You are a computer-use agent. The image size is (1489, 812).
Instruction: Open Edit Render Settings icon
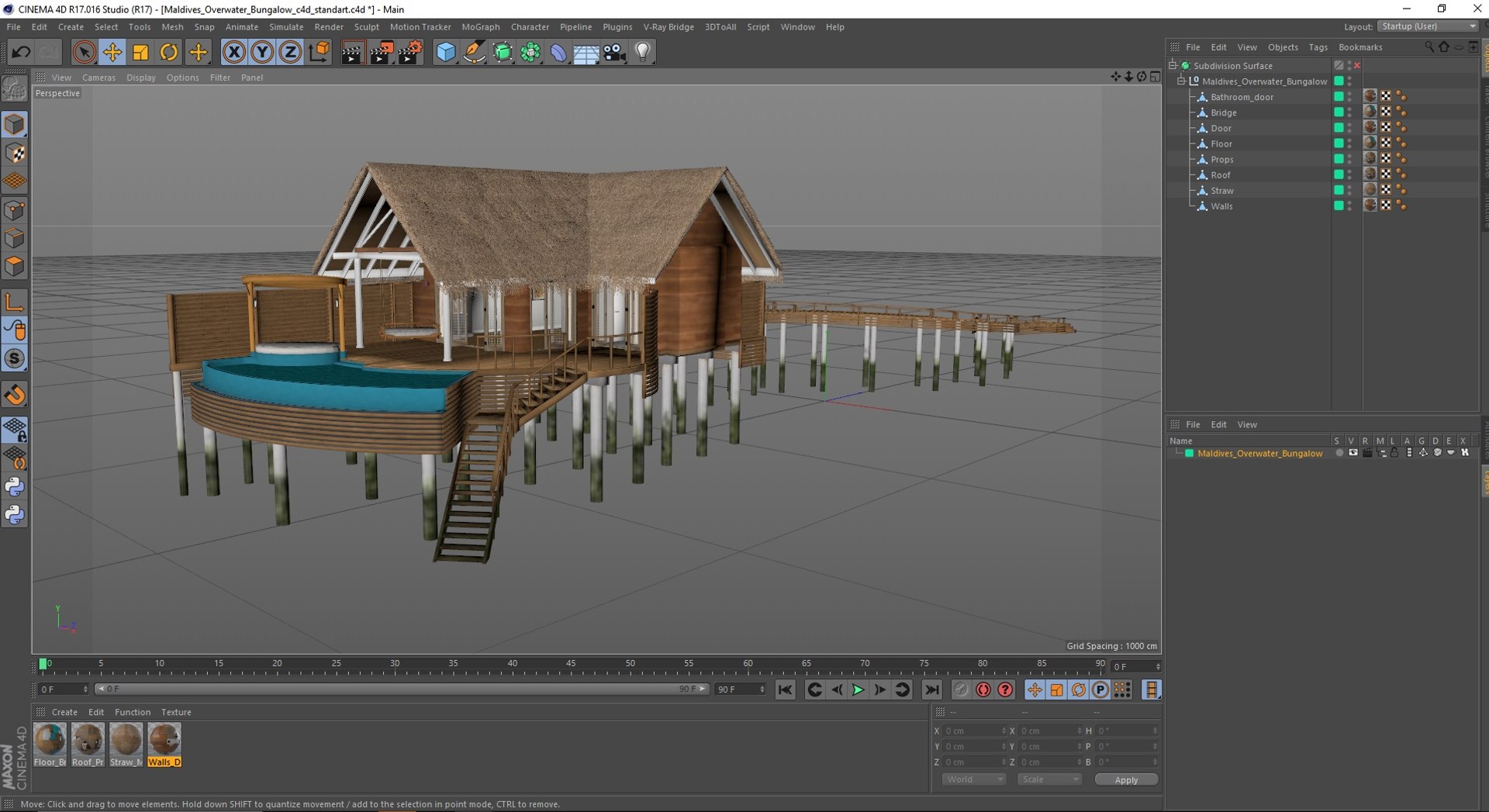pyautogui.click(x=409, y=52)
